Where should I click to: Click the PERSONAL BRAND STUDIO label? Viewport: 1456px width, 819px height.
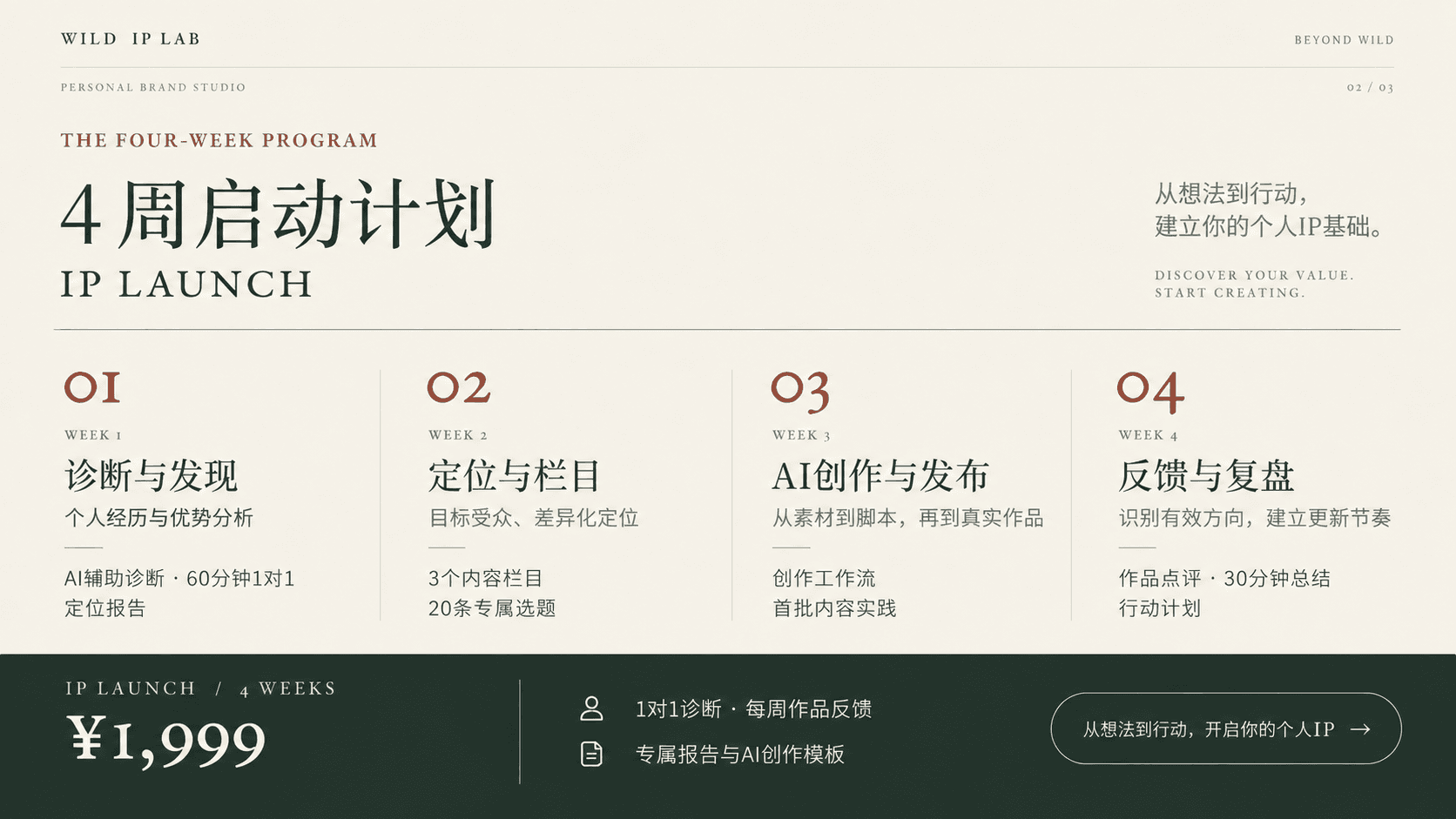(x=153, y=87)
